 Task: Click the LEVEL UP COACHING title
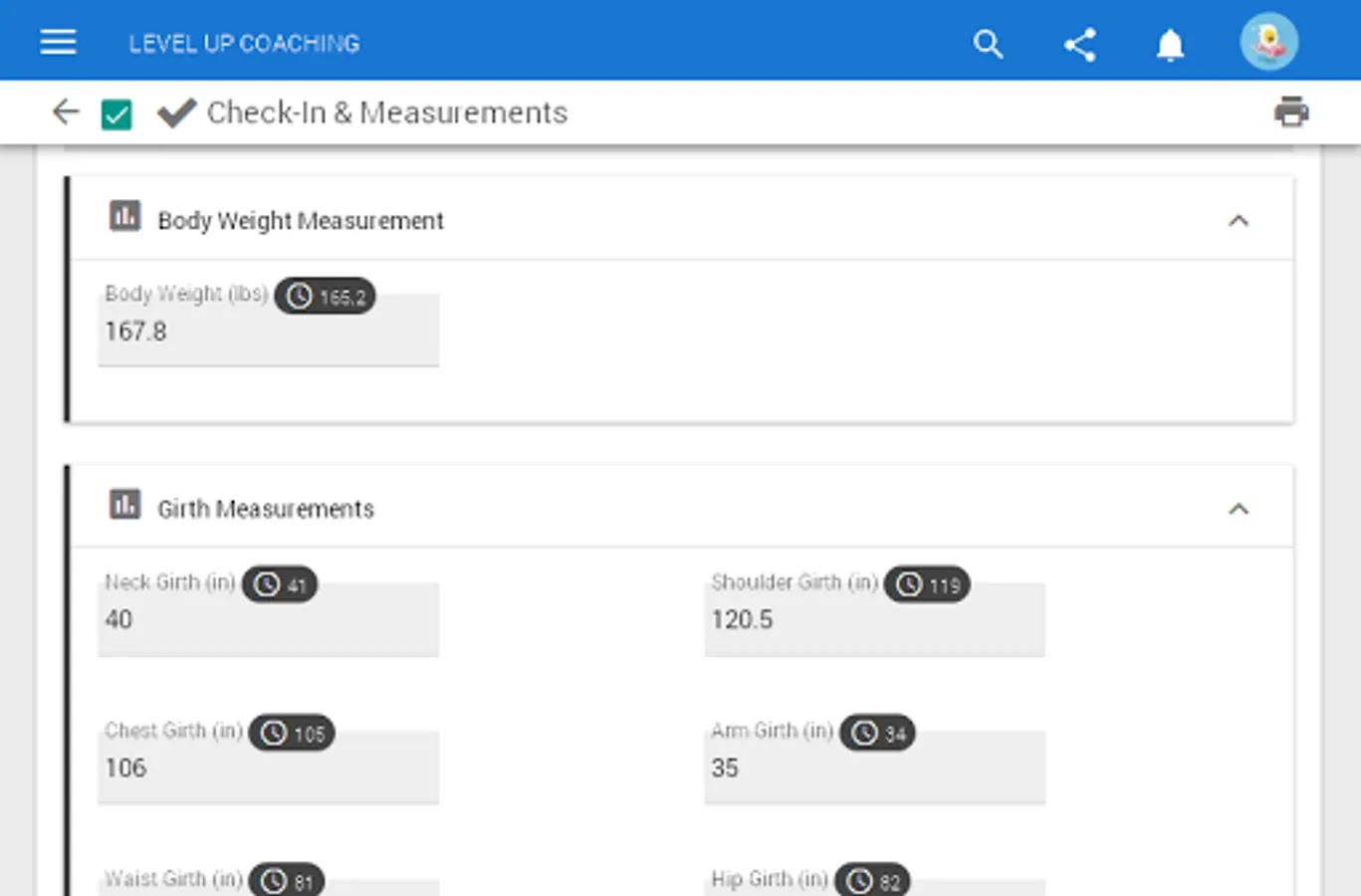pyautogui.click(x=244, y=44)
